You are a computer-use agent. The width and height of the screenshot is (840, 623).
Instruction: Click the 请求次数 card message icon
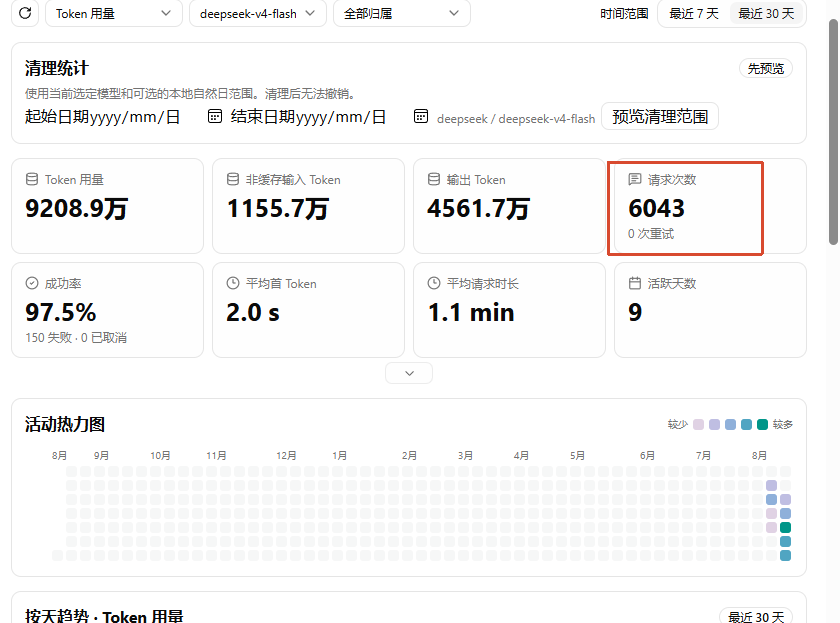pos(635,179)
